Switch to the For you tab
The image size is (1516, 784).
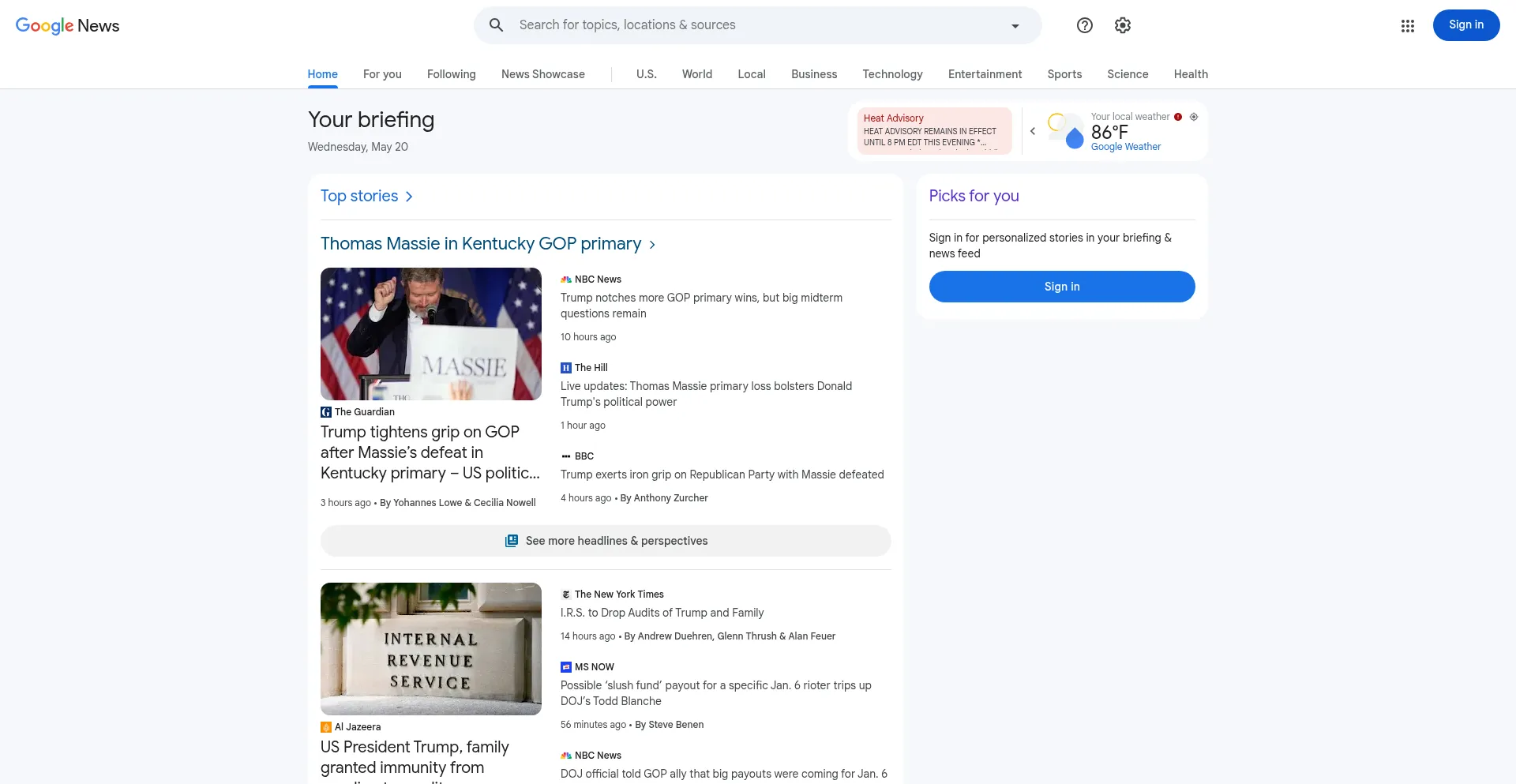pos(382,74)
